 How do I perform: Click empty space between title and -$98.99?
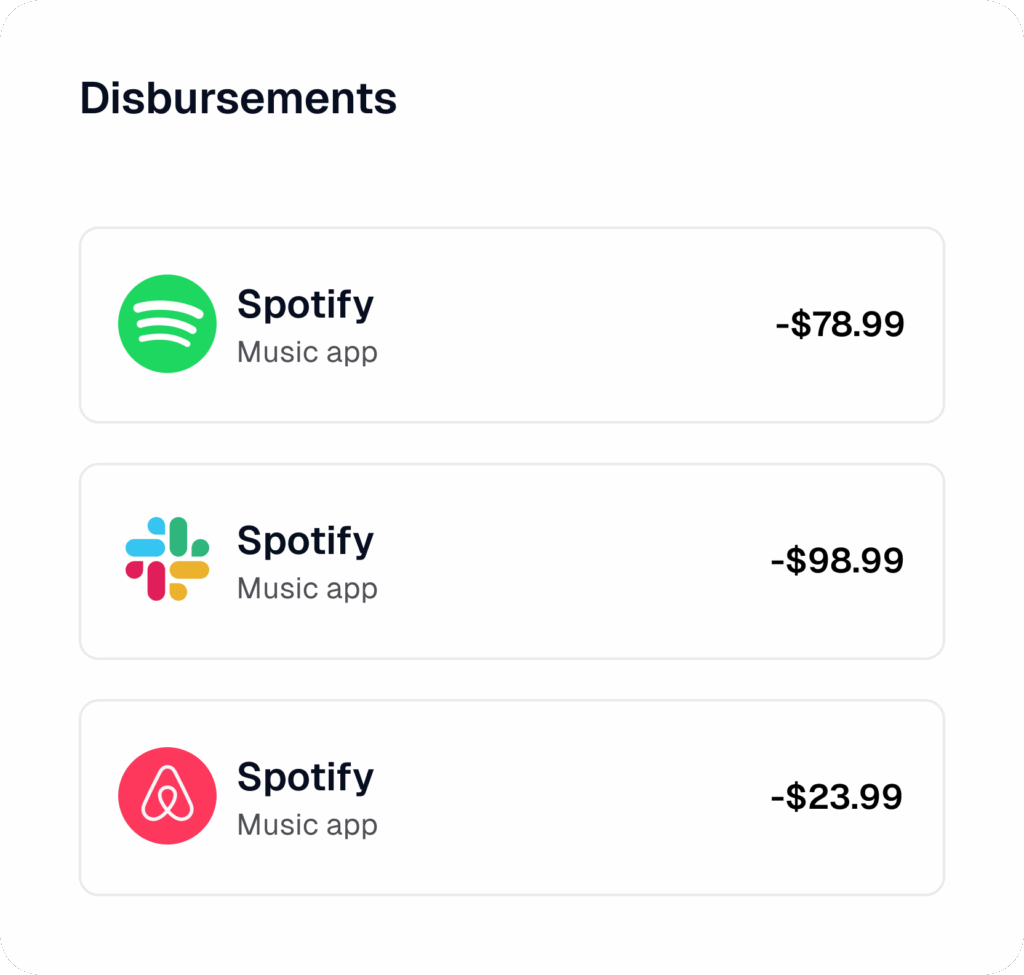570,560
